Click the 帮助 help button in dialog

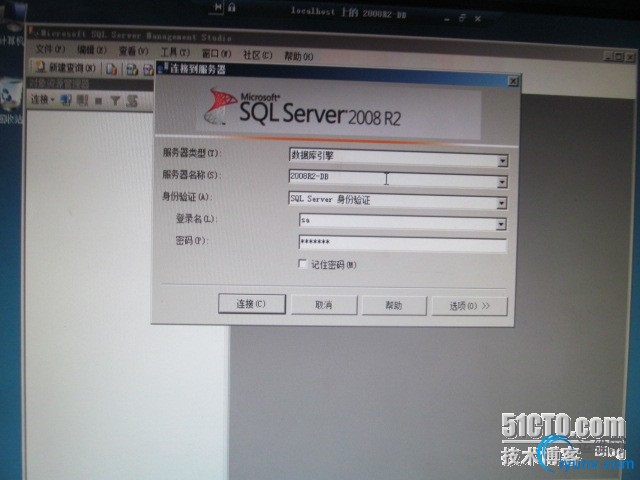394,306
